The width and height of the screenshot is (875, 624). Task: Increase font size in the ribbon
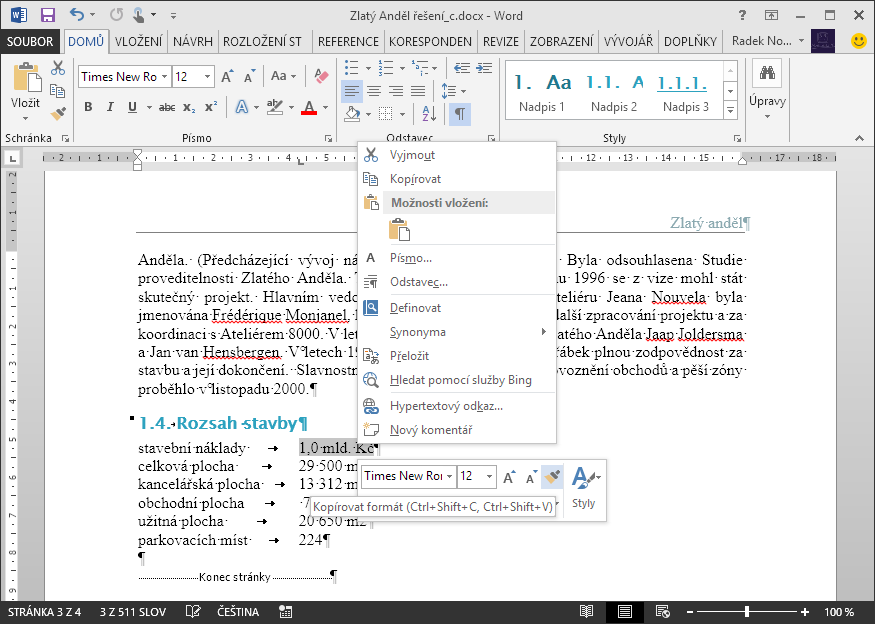pos(227,76)
